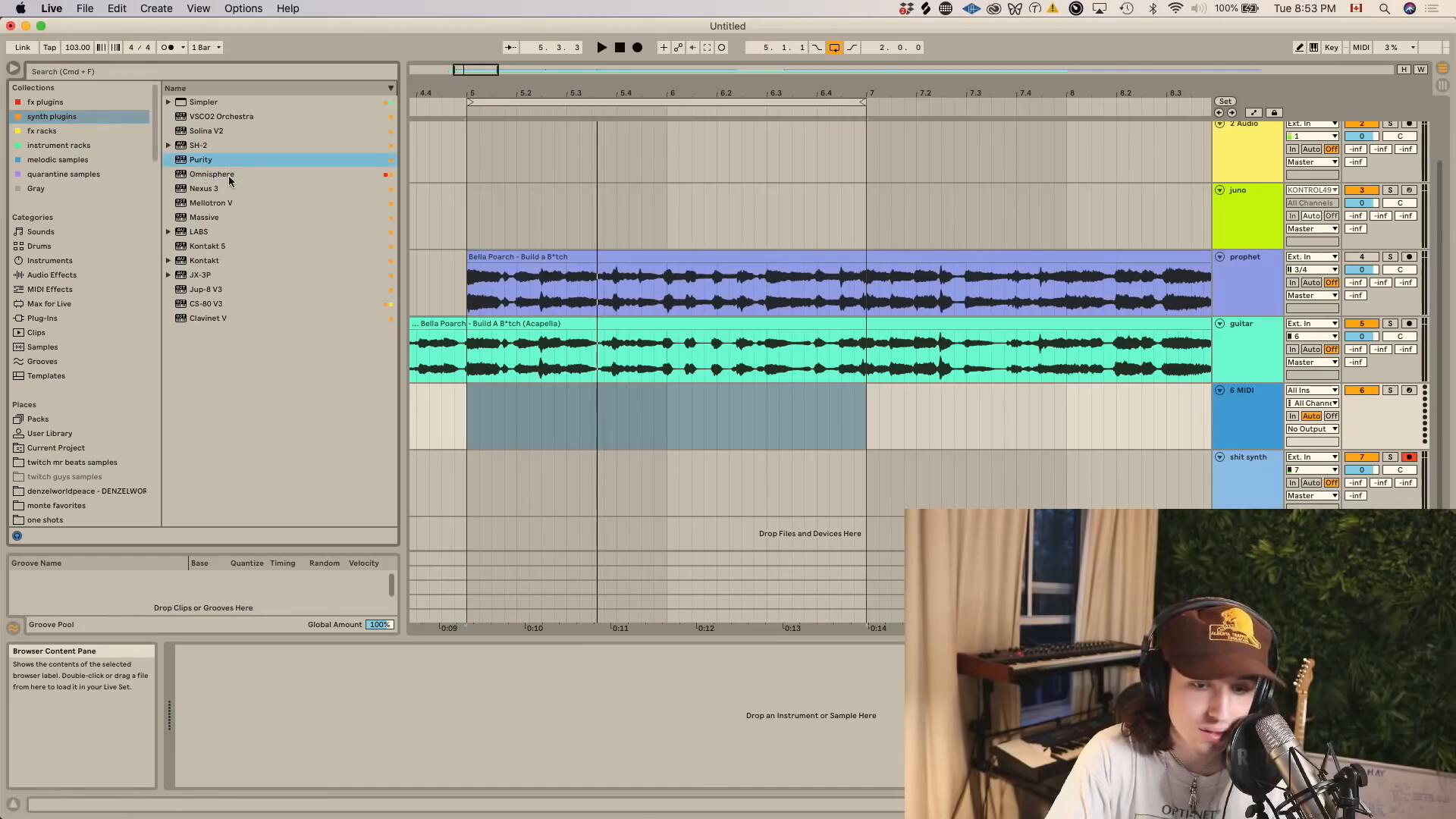This screenshot has height=819, width=1456.
Task: Click the Tap tempo button
Action: pyautogui.click(x=49, y=47)
